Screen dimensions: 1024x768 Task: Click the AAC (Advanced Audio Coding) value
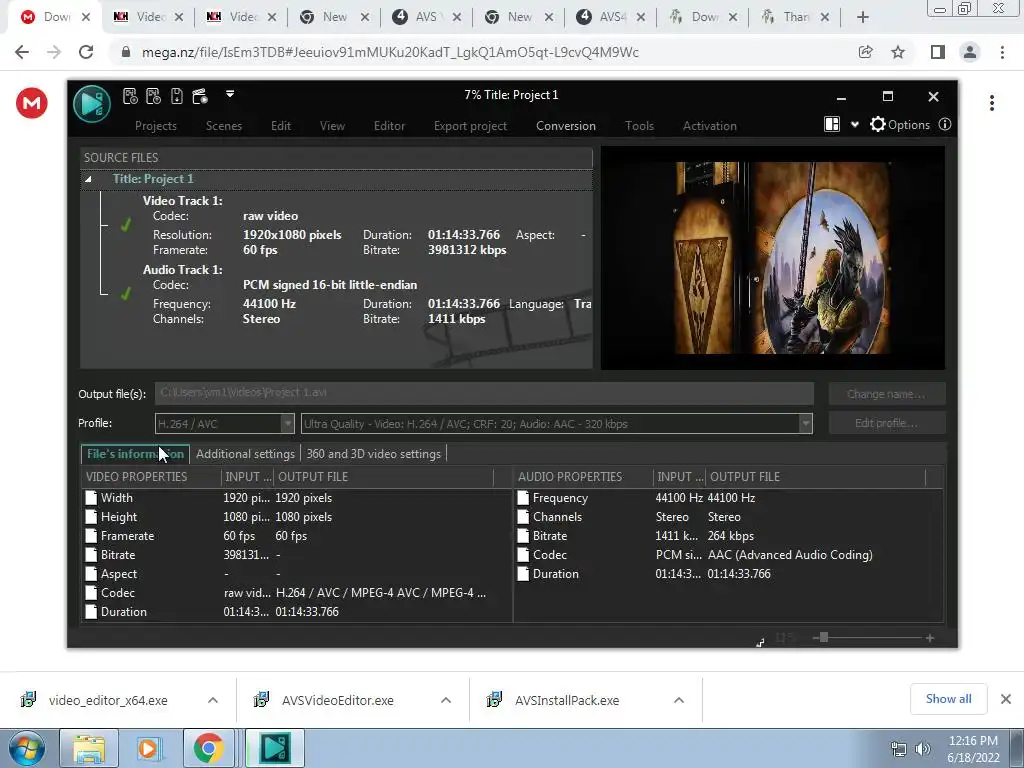(x=790, y=554)
